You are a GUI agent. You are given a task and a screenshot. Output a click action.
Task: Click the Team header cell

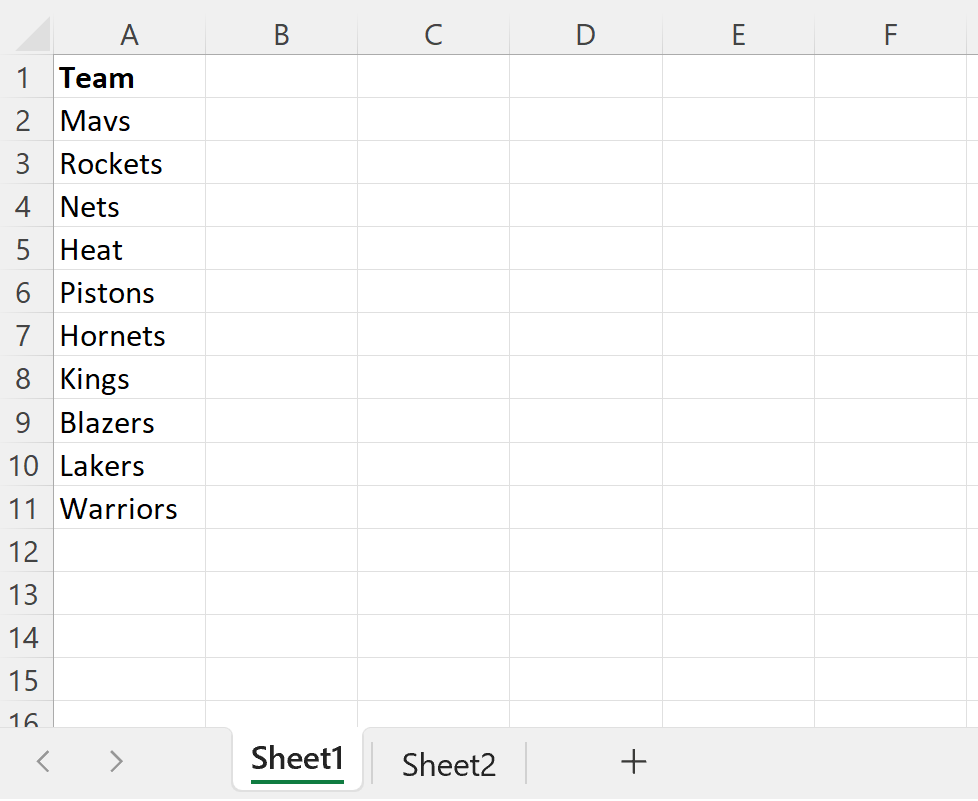(129, 77)
